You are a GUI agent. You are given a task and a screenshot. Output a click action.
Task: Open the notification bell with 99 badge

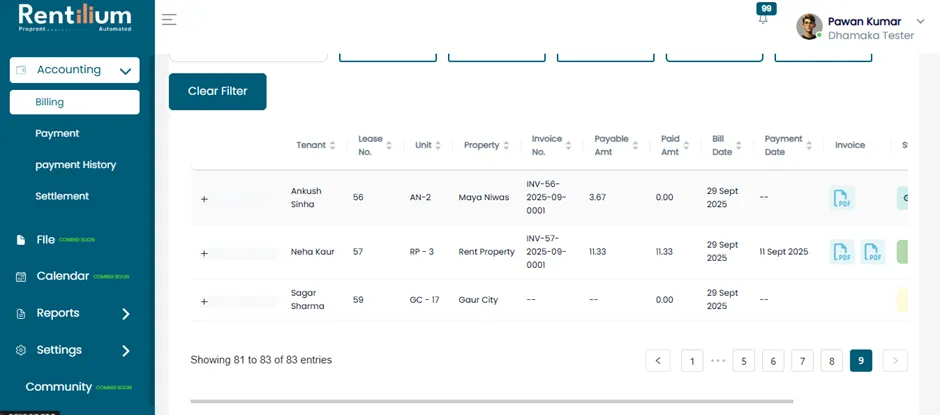(x=763, y=18)
